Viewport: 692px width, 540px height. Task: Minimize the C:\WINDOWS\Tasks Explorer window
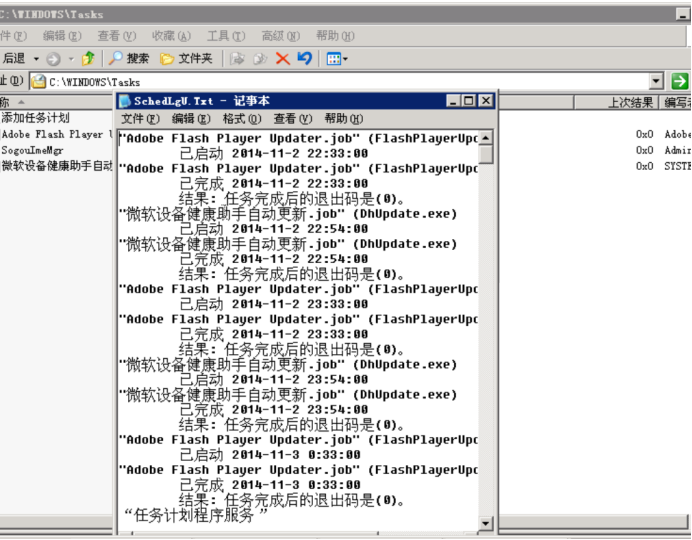click(x=683, y=15)
